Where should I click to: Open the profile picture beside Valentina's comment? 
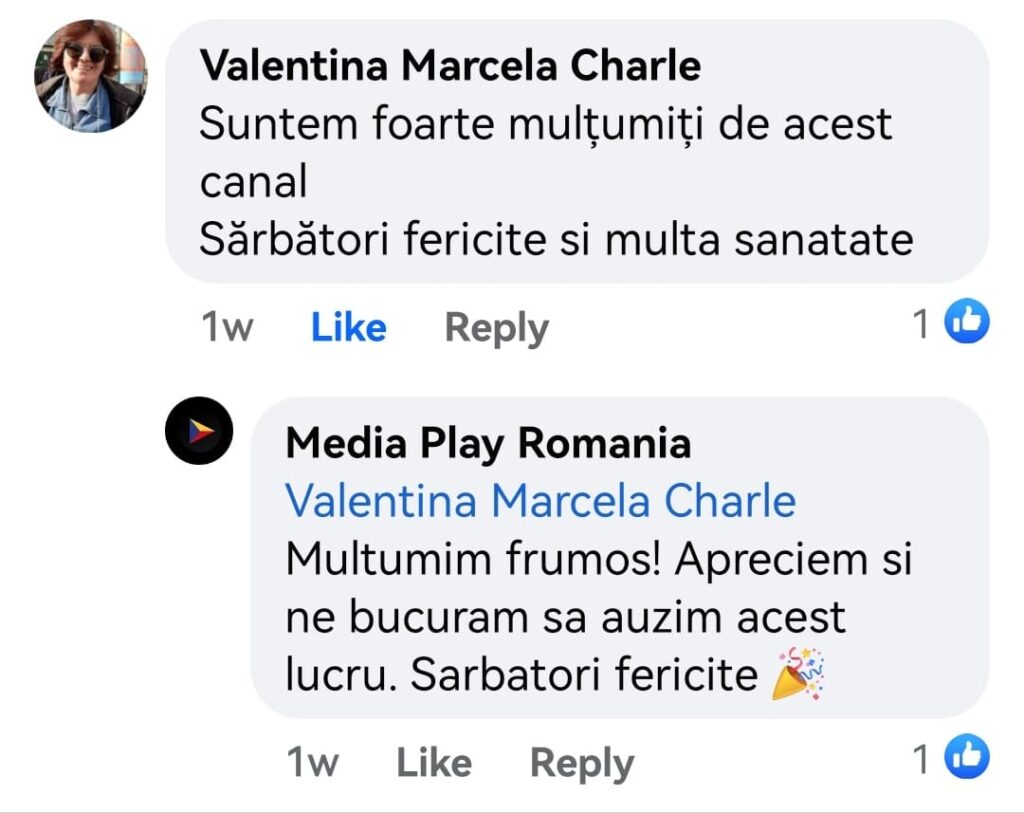click(91, 76)
